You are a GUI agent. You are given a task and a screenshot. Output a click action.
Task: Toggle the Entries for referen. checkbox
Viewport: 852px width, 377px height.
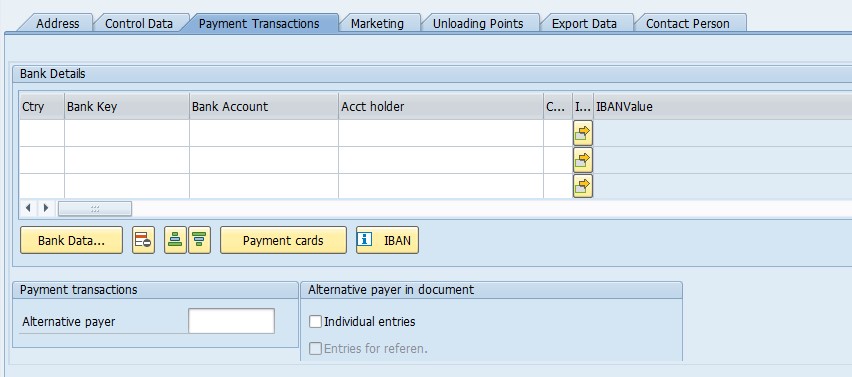(315, 349)
